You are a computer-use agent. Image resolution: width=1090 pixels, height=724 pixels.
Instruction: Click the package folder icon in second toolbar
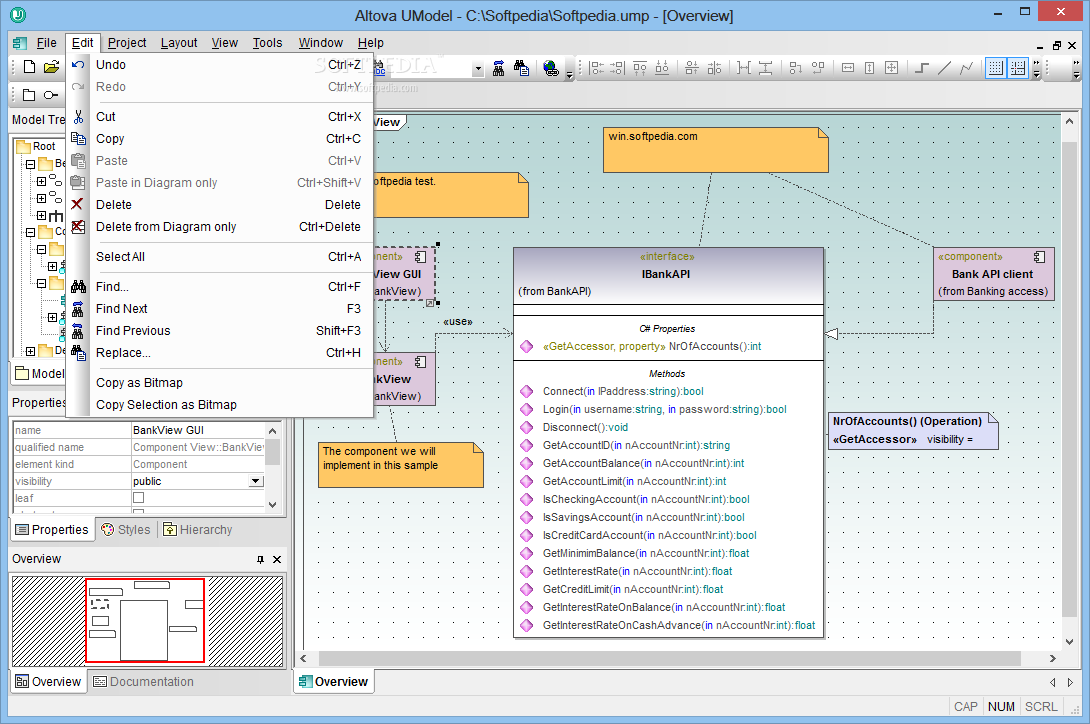pos(29,95)
